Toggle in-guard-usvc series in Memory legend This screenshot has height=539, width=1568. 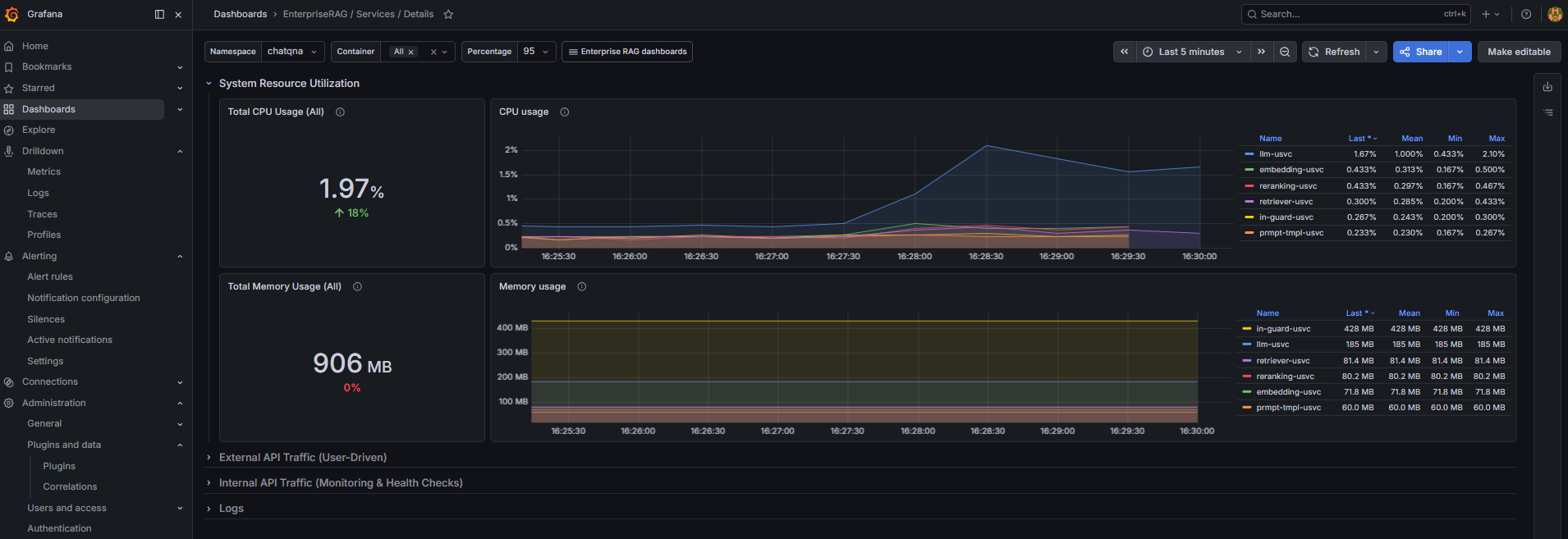1283,329
